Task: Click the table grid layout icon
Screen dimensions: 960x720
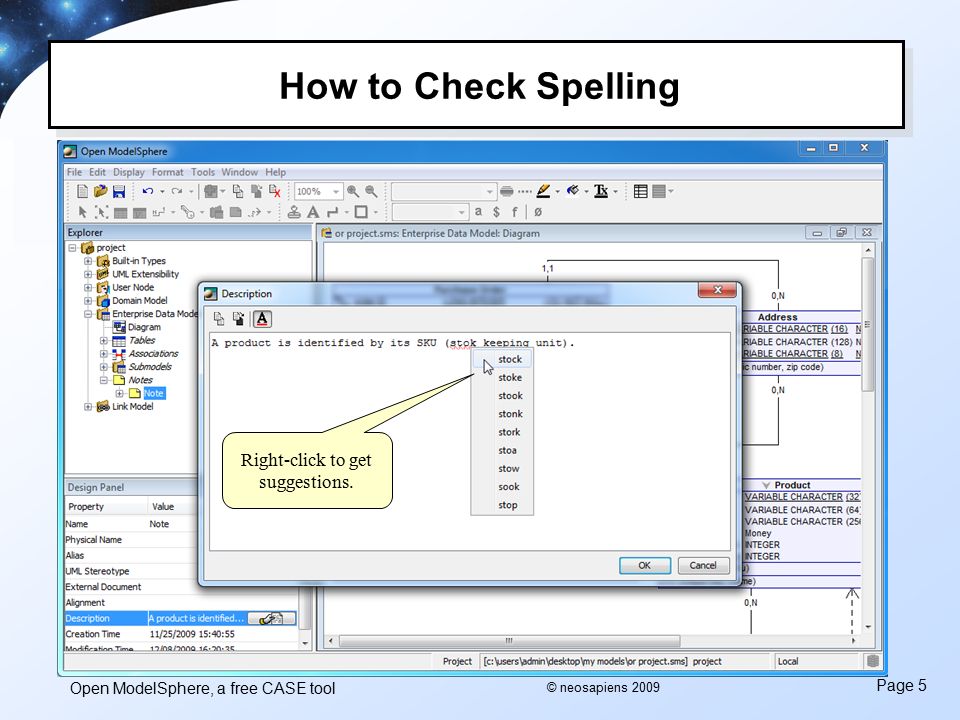Action: pyautogui.click(x=641, y=192)
